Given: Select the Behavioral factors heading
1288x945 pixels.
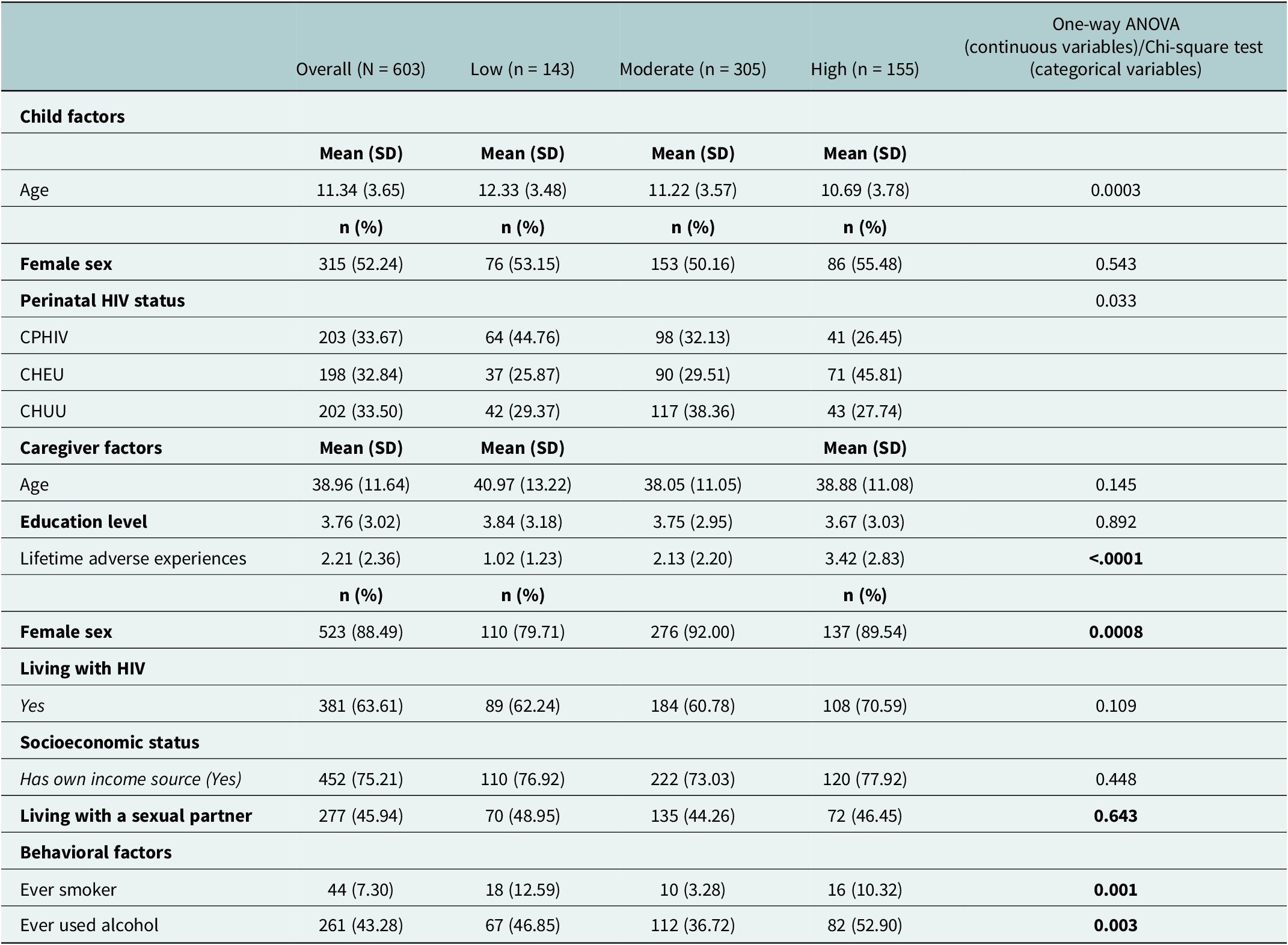Looking at the screenshot, I should [96, 852].
